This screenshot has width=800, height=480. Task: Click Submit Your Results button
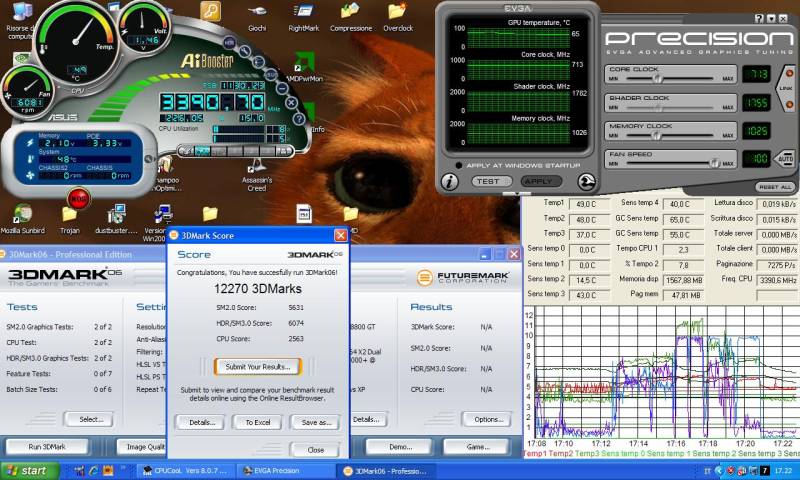click(x=258, y=367)
